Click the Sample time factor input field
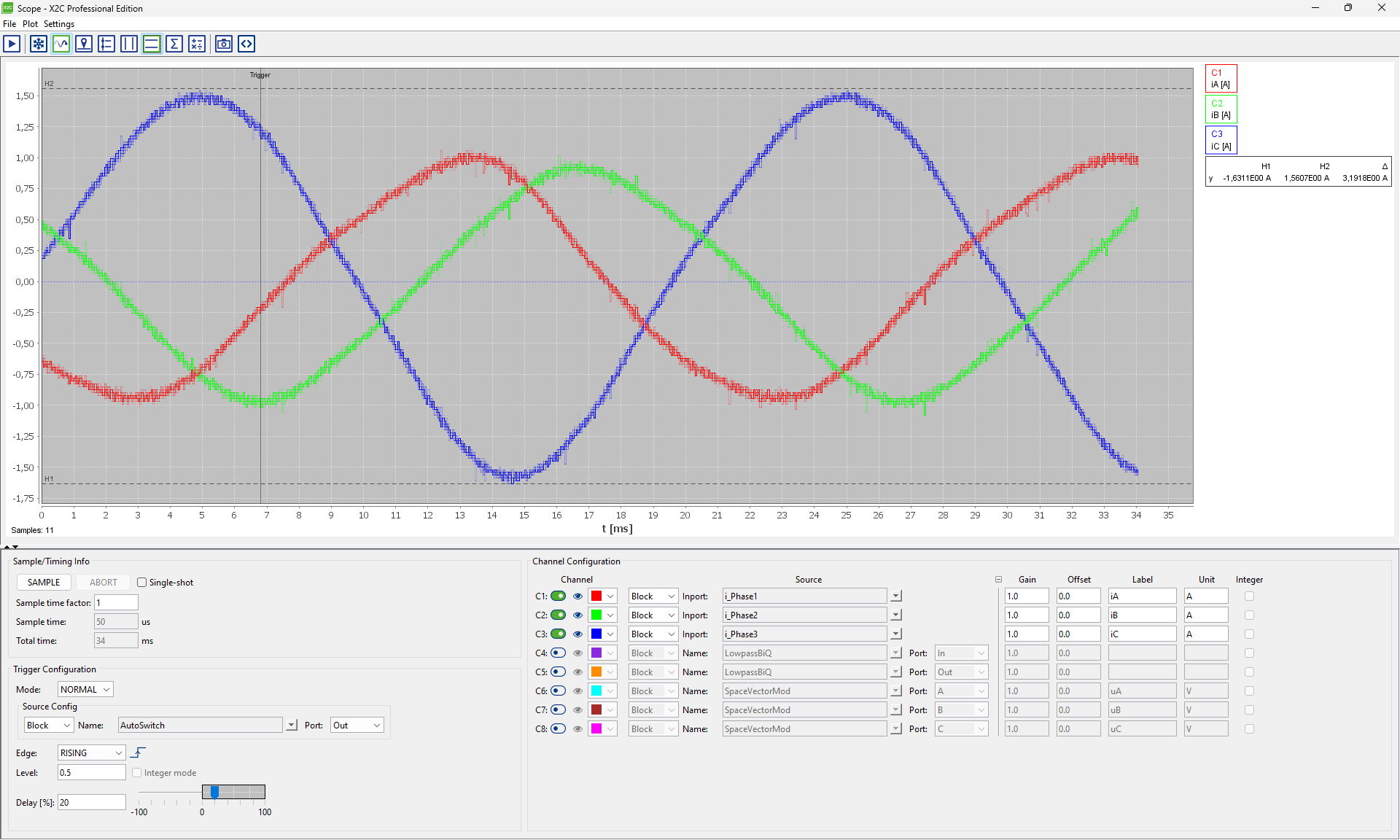This screenshot has width=1400, height=840. [116, 603]
